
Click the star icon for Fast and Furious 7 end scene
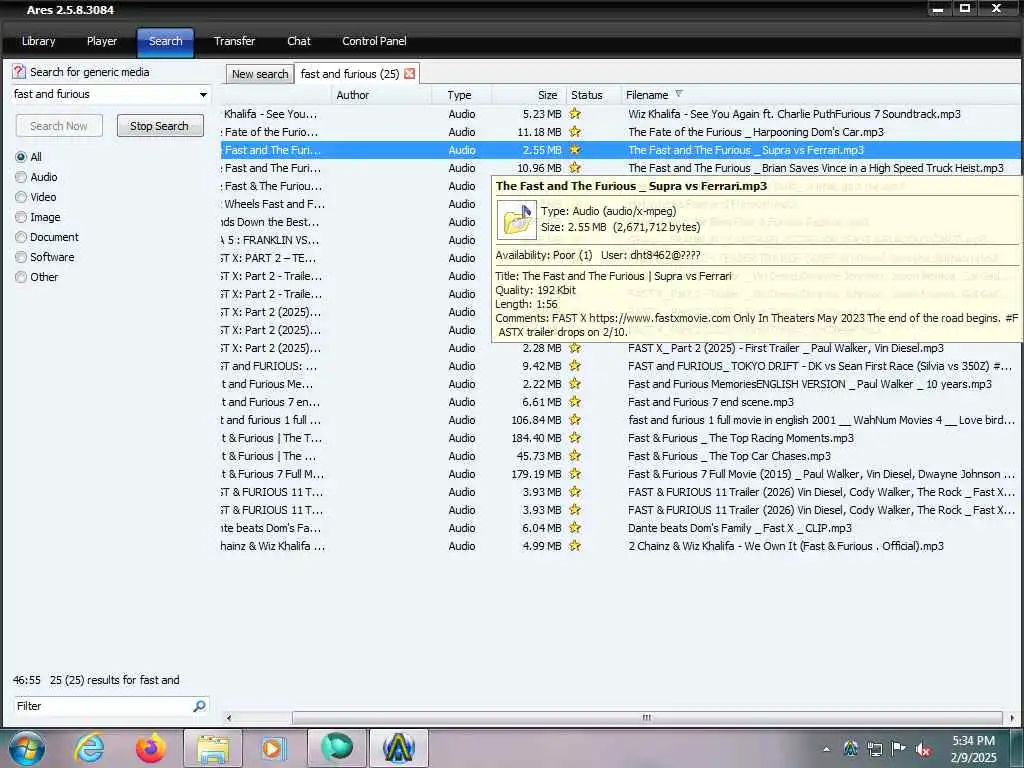click(575, 402)
